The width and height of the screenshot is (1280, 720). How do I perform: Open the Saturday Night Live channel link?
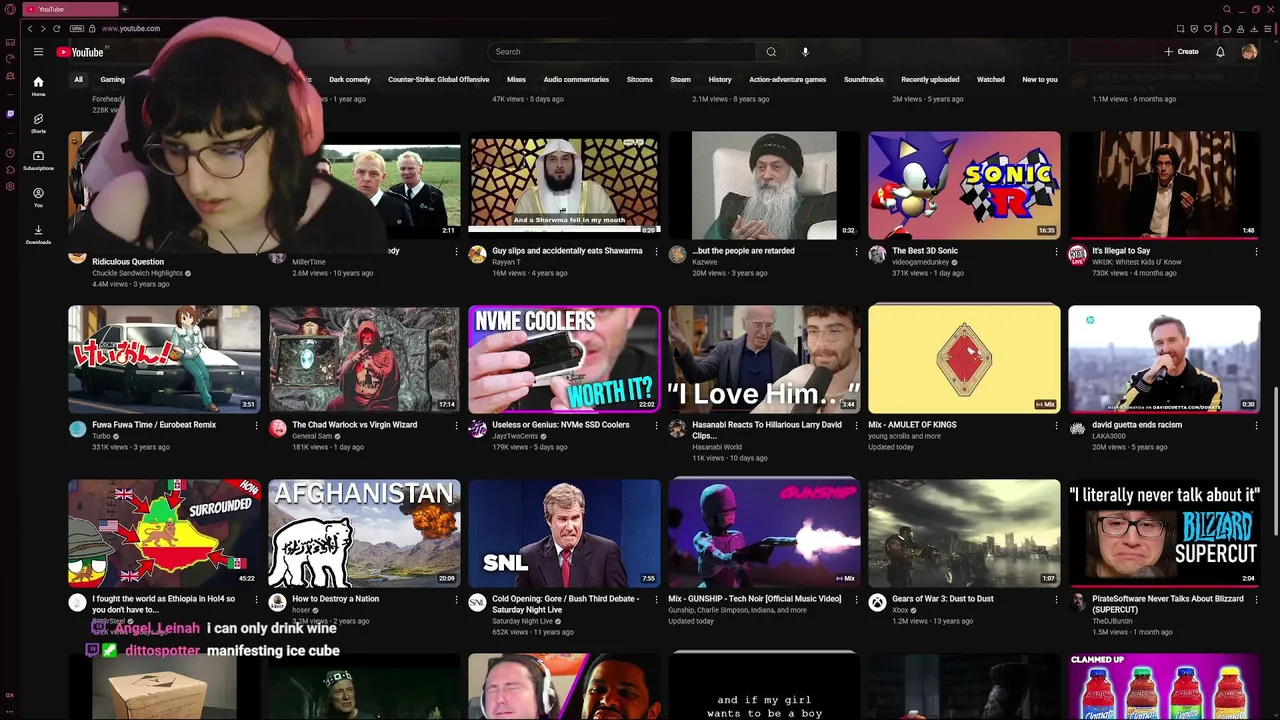(522, 621)
